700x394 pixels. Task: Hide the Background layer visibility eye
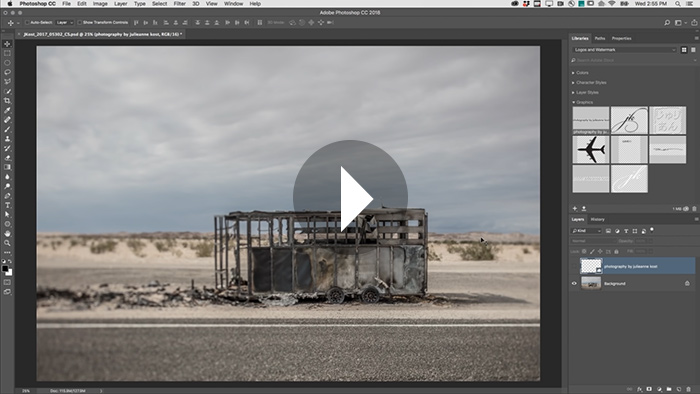pos(575,283)
